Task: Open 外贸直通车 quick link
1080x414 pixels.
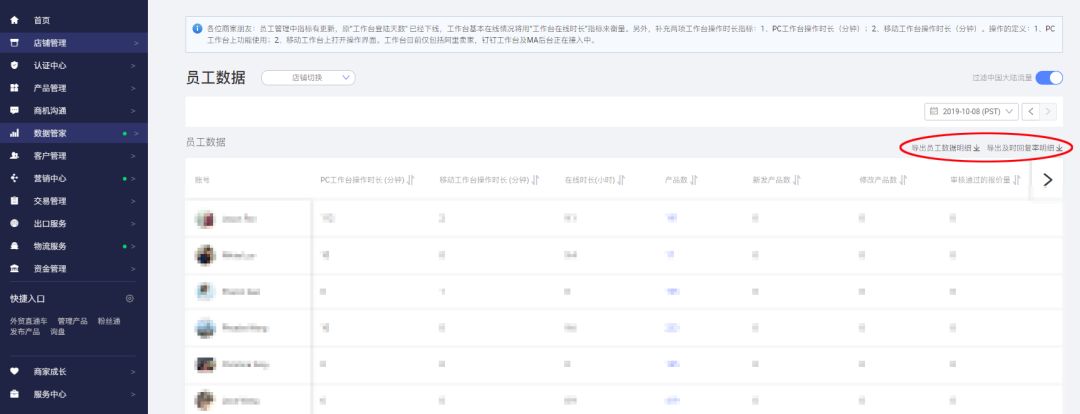Action: [x=29, y=321]
